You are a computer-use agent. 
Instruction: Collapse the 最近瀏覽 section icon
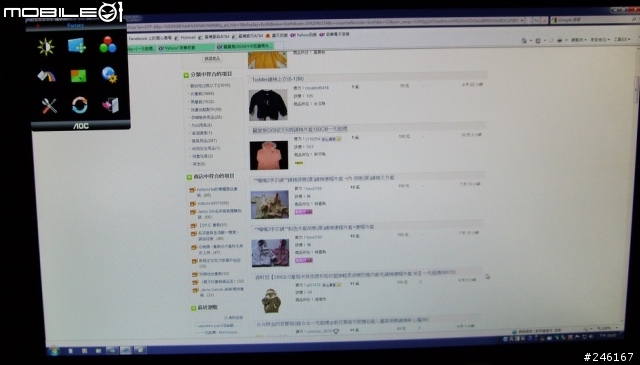pos(193,308)
